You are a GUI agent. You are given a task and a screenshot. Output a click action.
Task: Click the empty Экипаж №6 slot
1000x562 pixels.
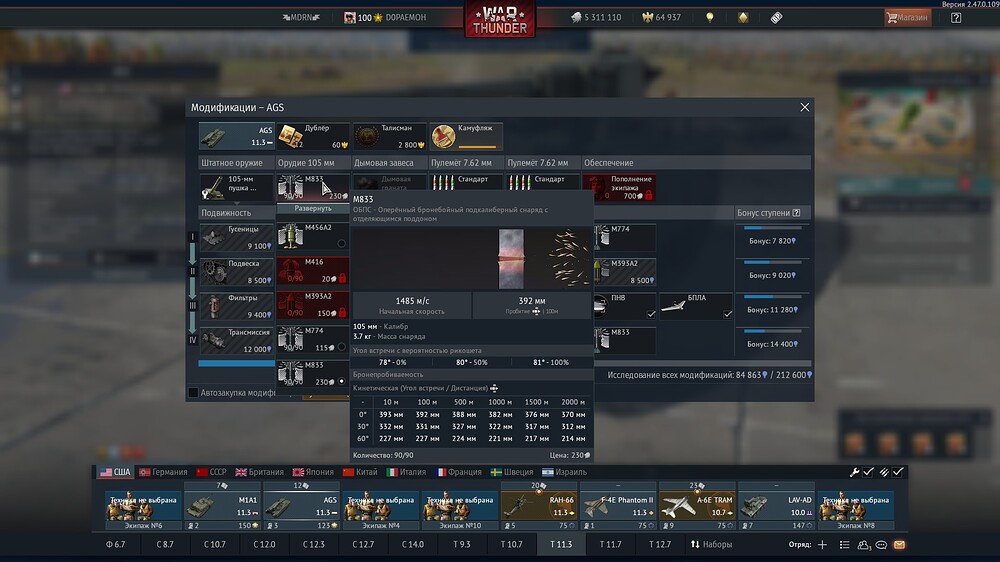[143, 510]
